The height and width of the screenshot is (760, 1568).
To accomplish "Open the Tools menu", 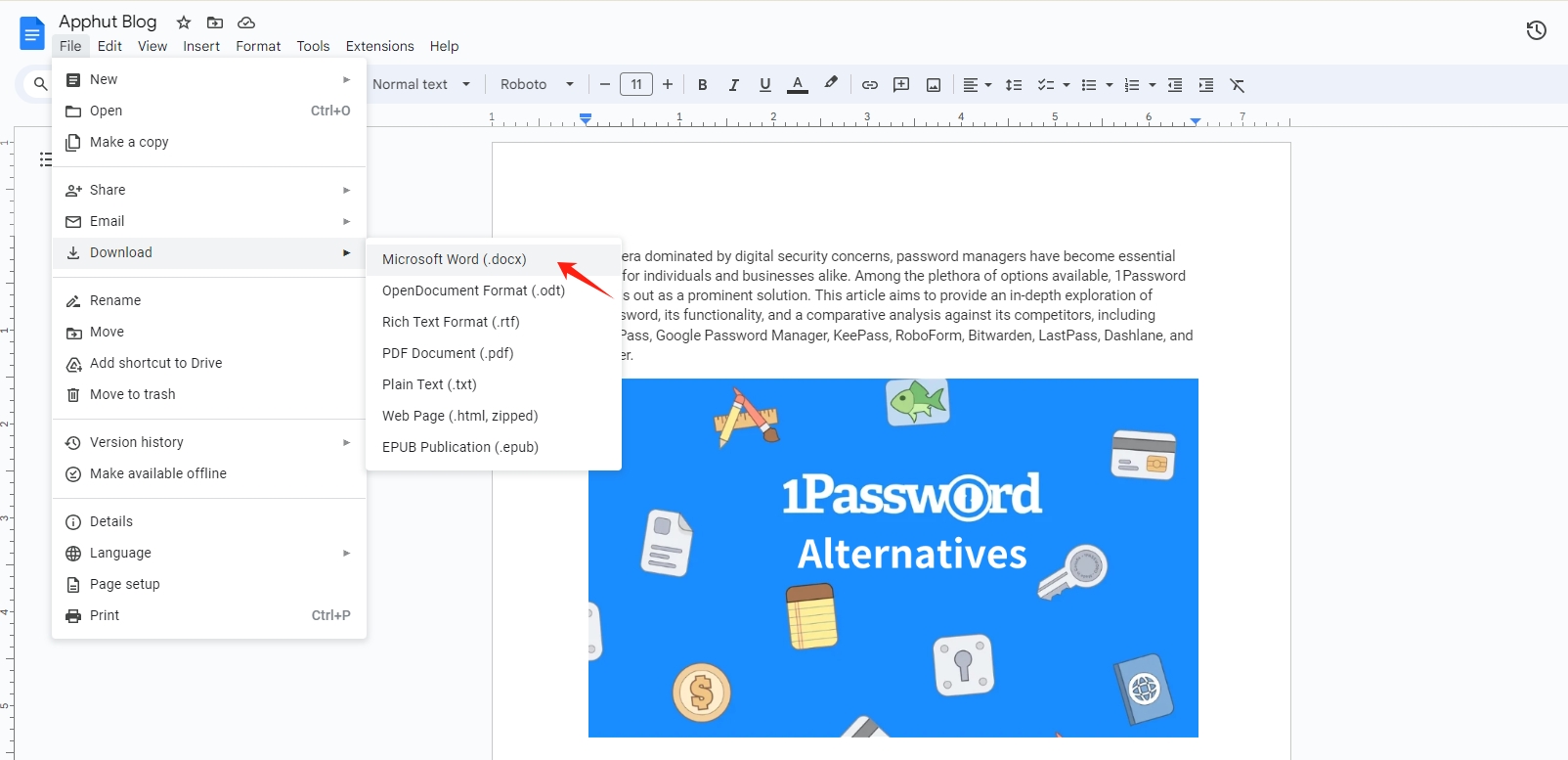I will pos(313,46).
